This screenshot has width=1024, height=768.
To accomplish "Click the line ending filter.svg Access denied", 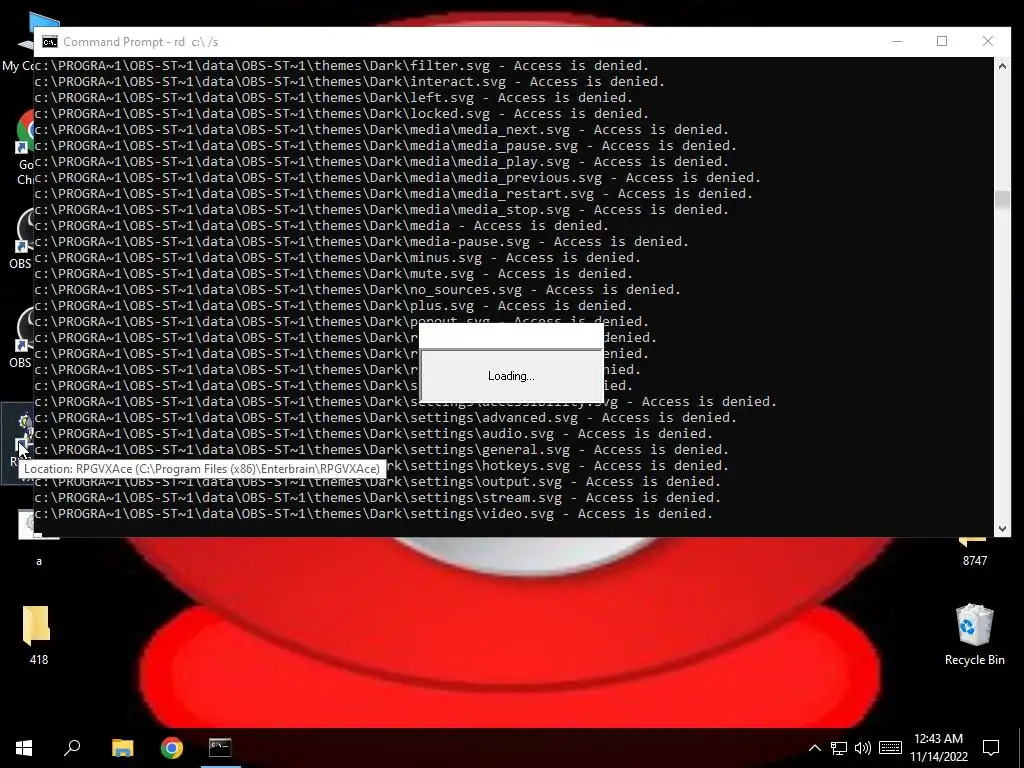I will (x=342, y=66).
